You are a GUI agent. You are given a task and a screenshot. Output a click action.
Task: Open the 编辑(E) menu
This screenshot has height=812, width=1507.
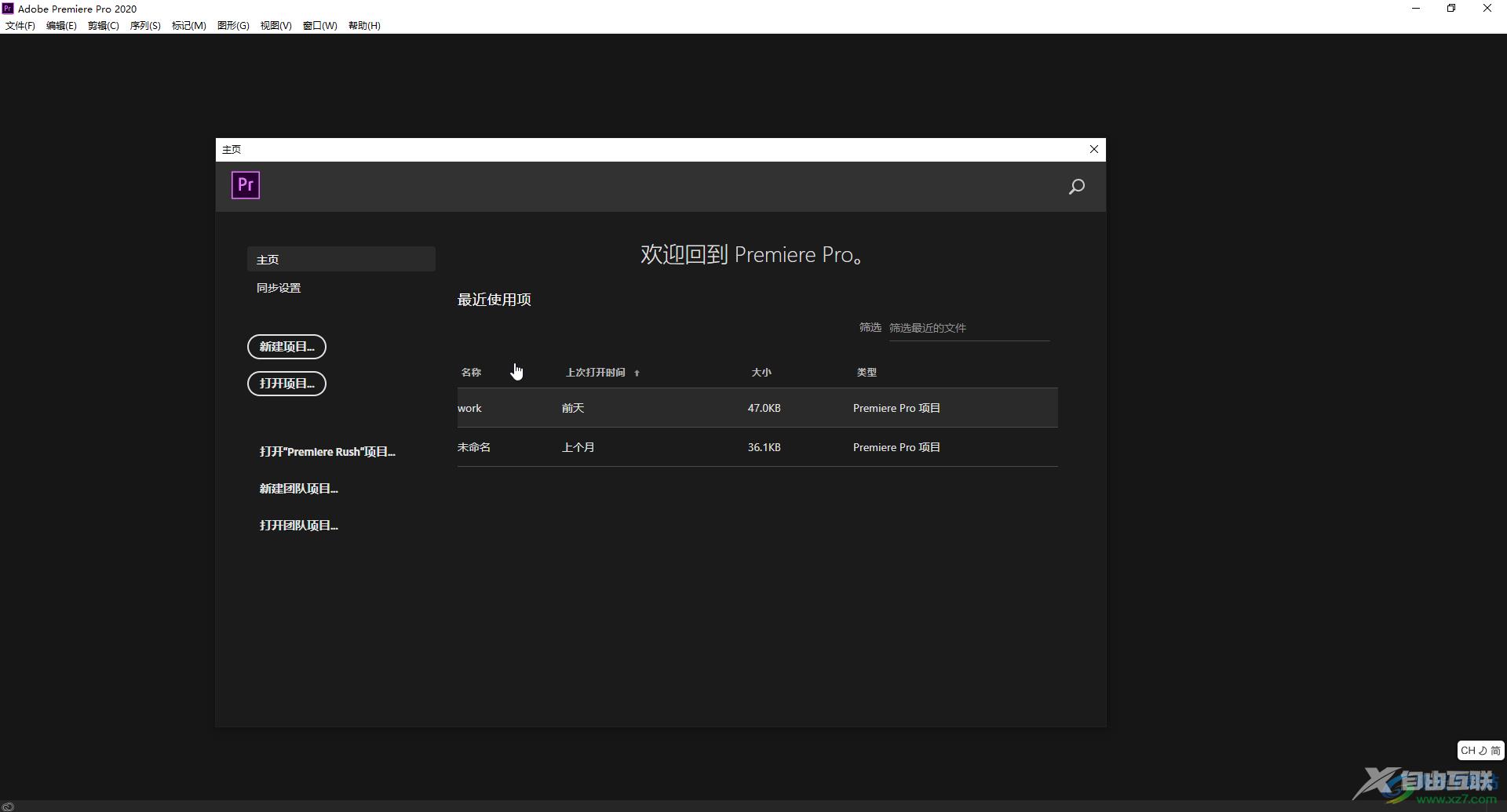point(61,25)
